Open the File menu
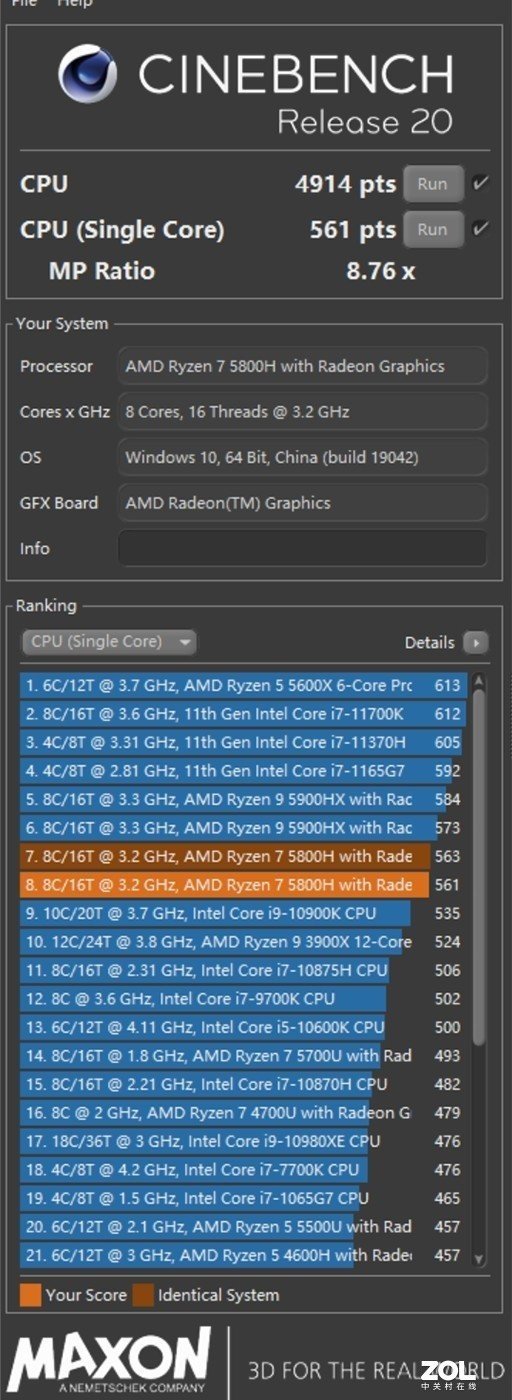 click(x=23, y=3)
